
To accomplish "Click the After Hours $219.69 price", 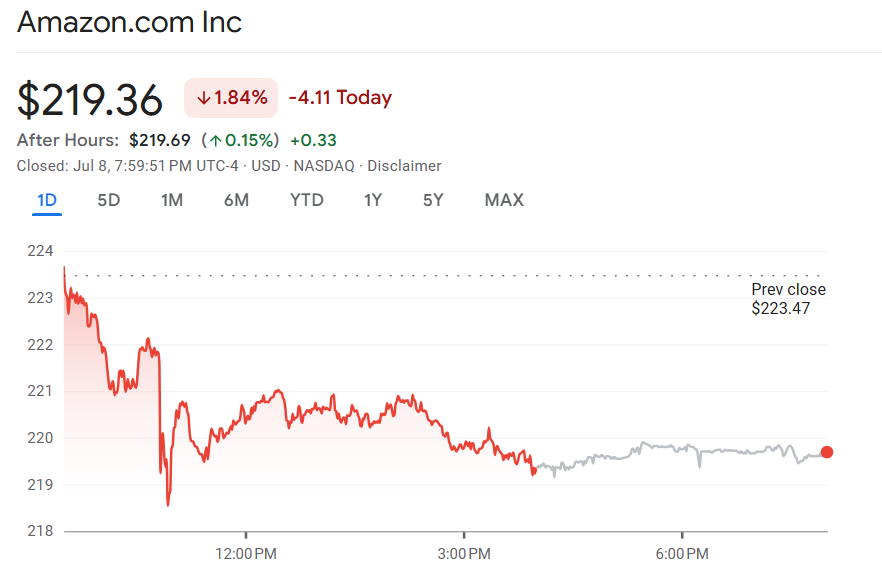I will point(160,140).
